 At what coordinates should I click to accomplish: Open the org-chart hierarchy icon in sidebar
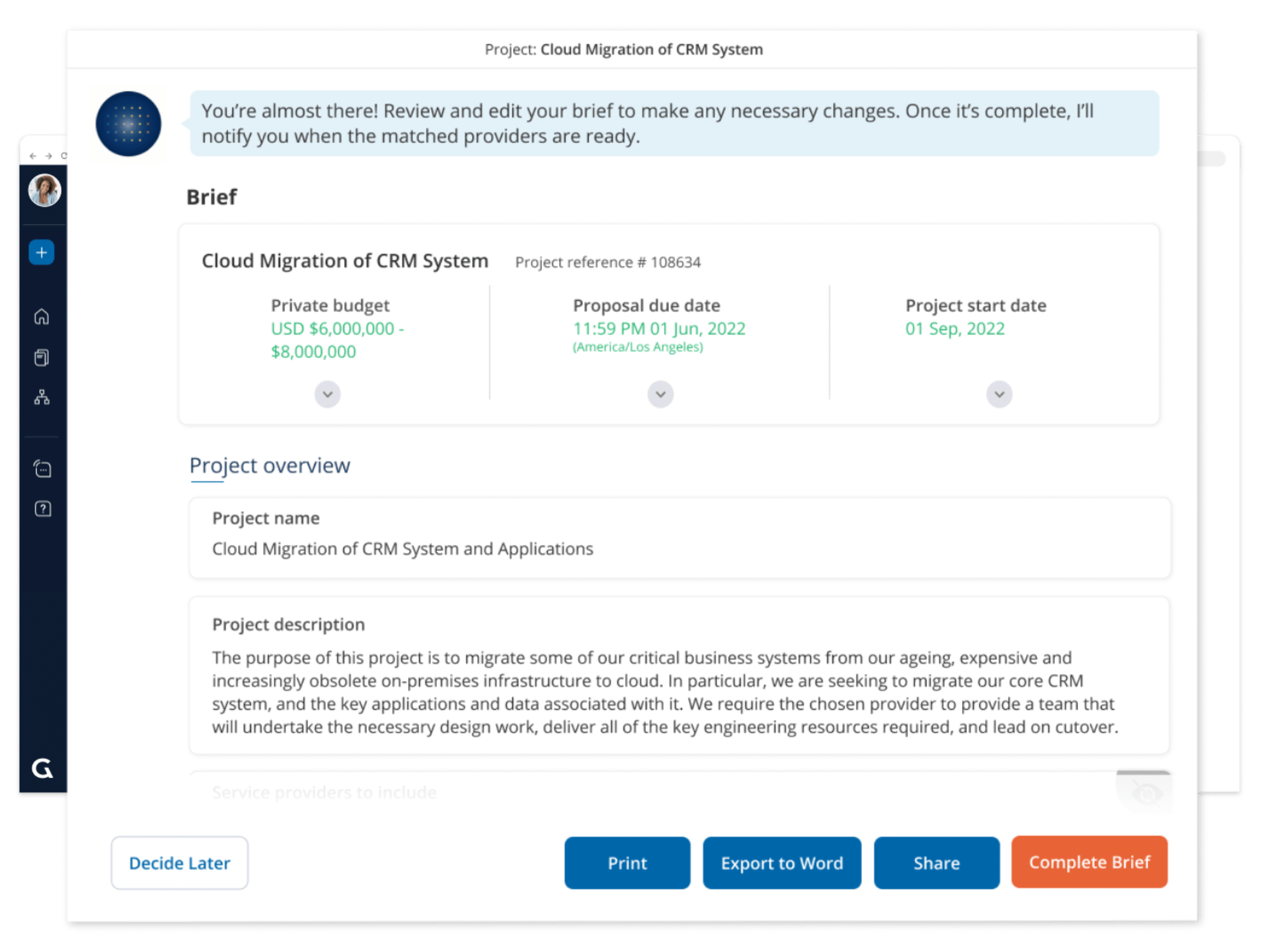point(42,397)
